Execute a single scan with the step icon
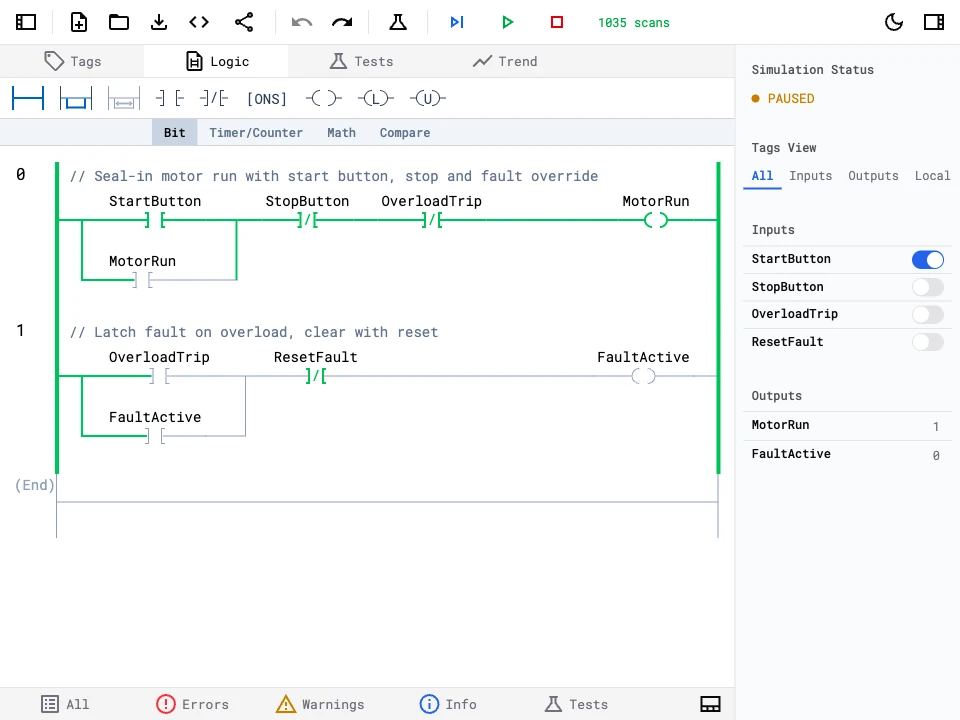This screenshot has height=720, width=960. (457, 21)
